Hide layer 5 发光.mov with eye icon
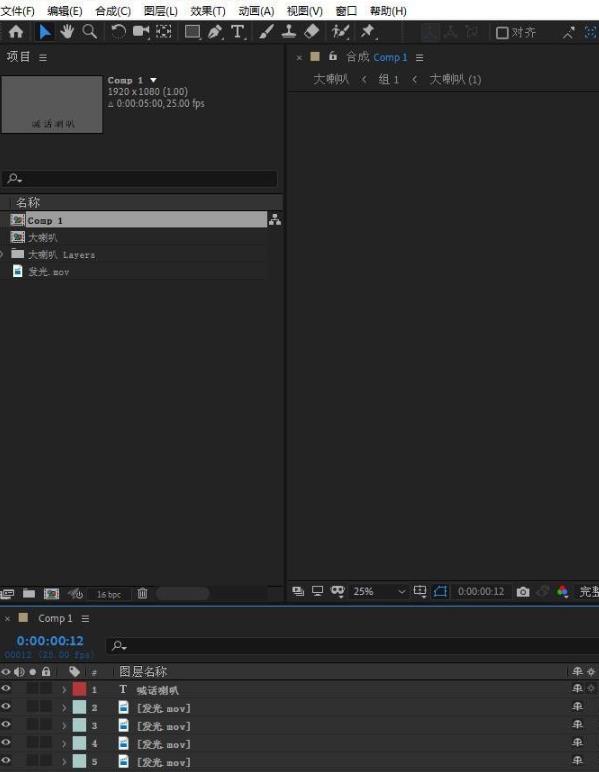Screen dimensions: 599x772 [6, 761]
